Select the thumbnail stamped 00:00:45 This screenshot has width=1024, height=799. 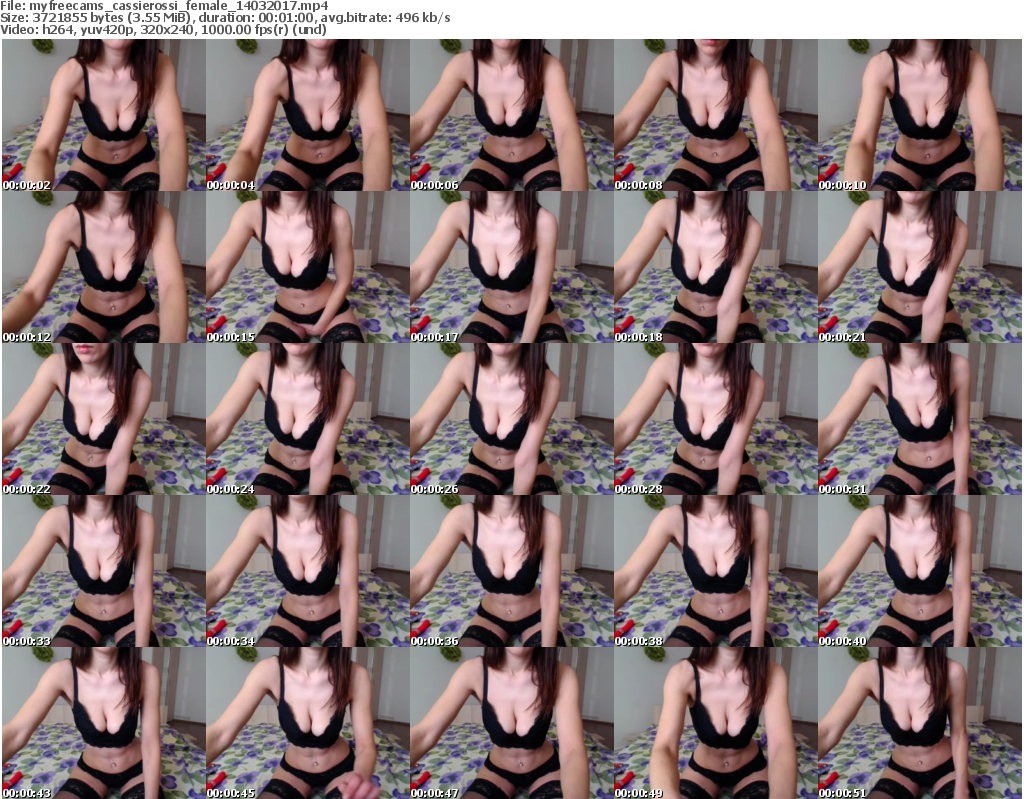308,723
